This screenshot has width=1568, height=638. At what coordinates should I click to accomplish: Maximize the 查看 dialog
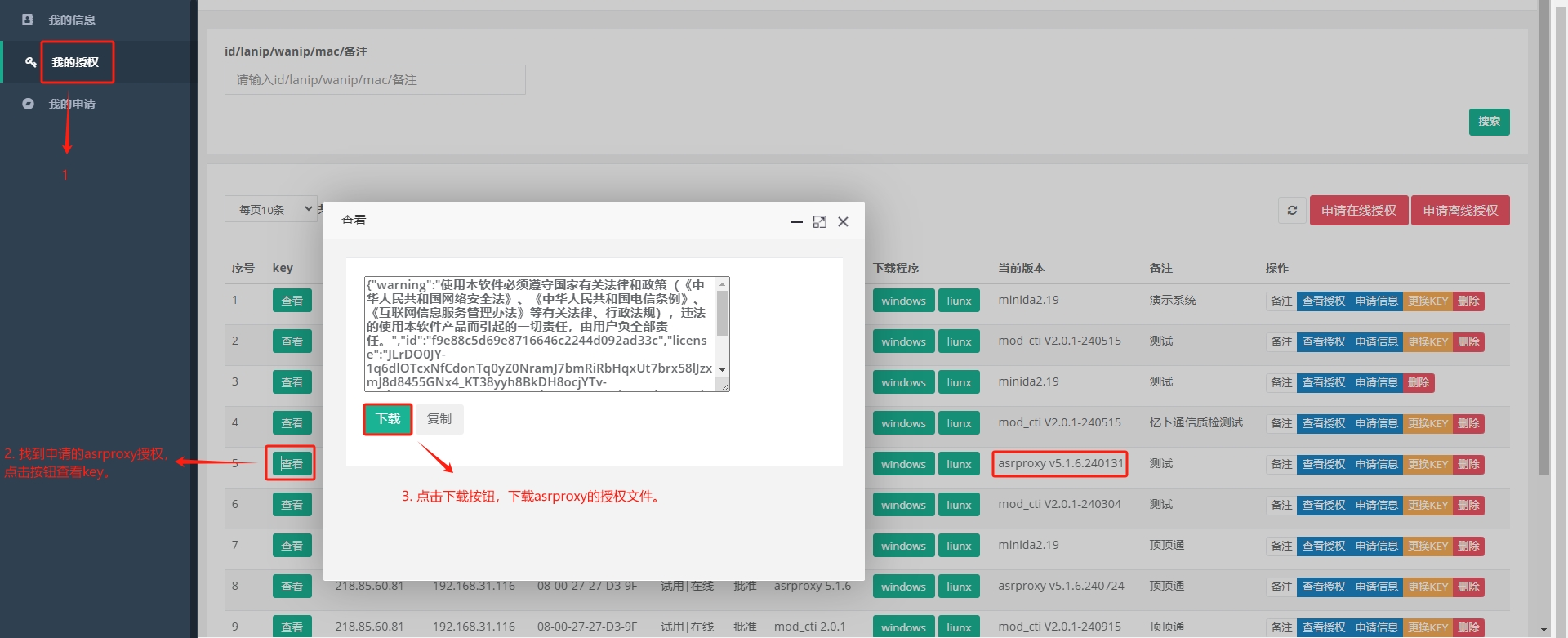(820, 222)
